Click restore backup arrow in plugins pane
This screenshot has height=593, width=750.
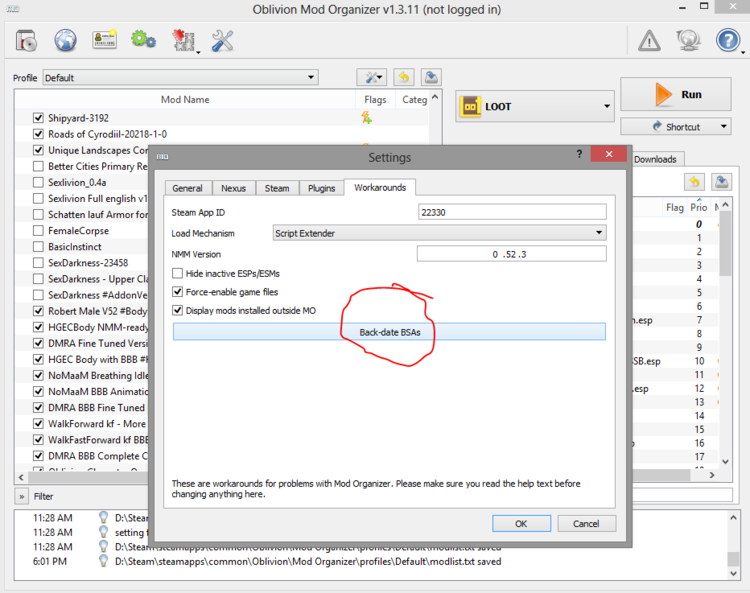point(695,182)
